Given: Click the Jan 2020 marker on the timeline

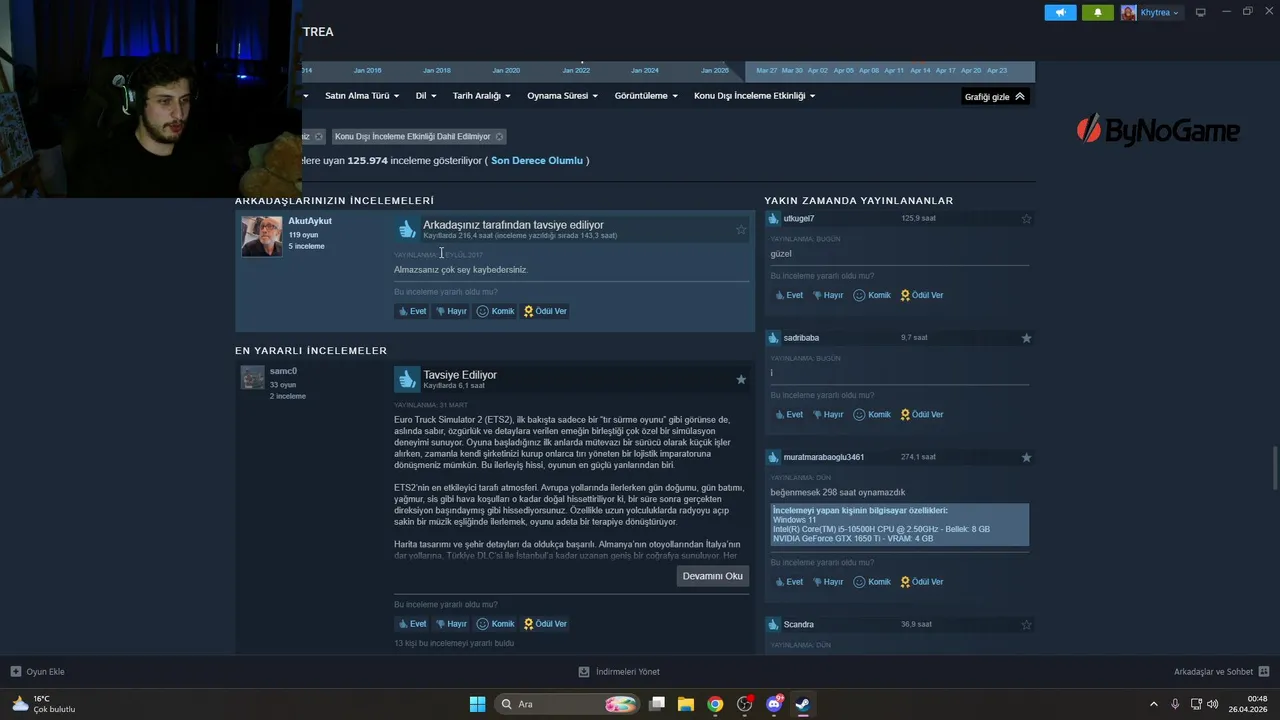Looking at the screenshot, I should (x=506, y=71).
